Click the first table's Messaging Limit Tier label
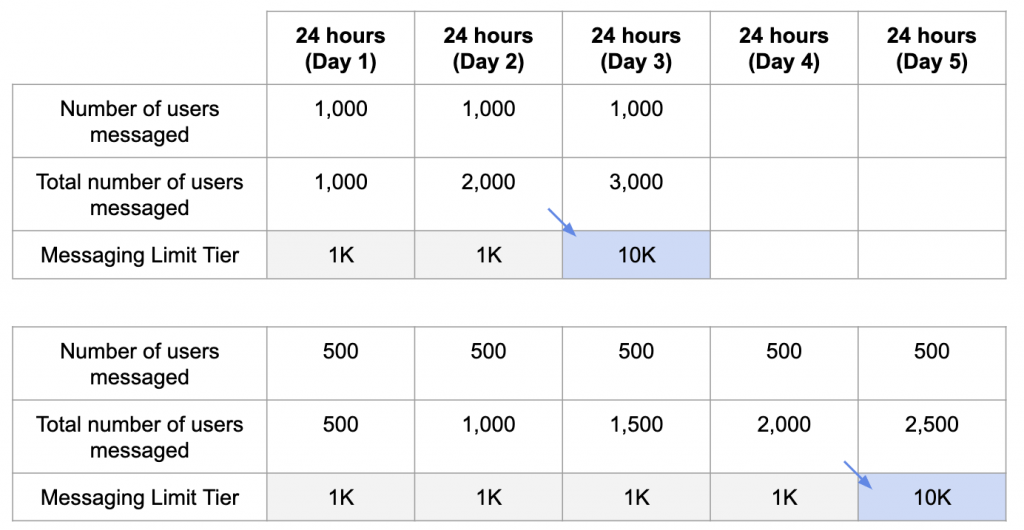Image resolution: width=1024 pixels, height=530 pixels. [140, 255]
